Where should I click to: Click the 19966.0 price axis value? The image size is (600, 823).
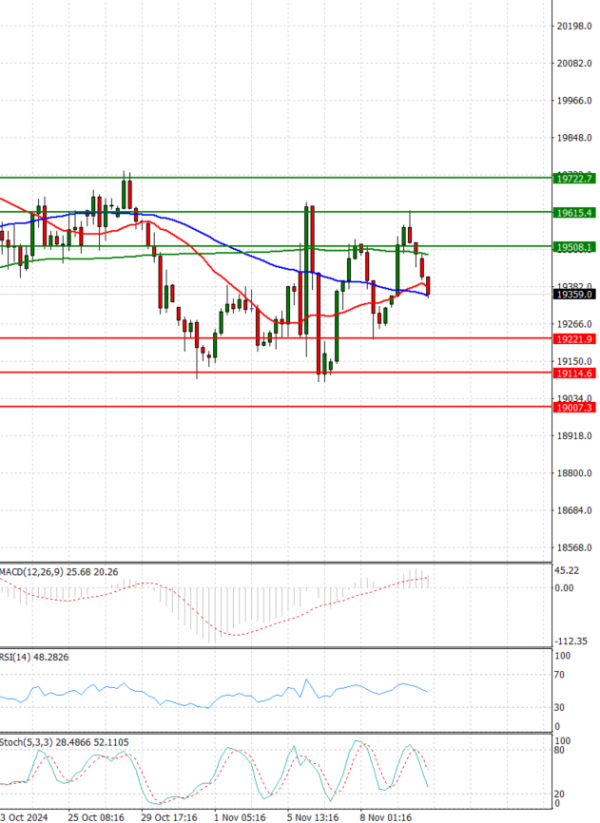click(574, 101)
